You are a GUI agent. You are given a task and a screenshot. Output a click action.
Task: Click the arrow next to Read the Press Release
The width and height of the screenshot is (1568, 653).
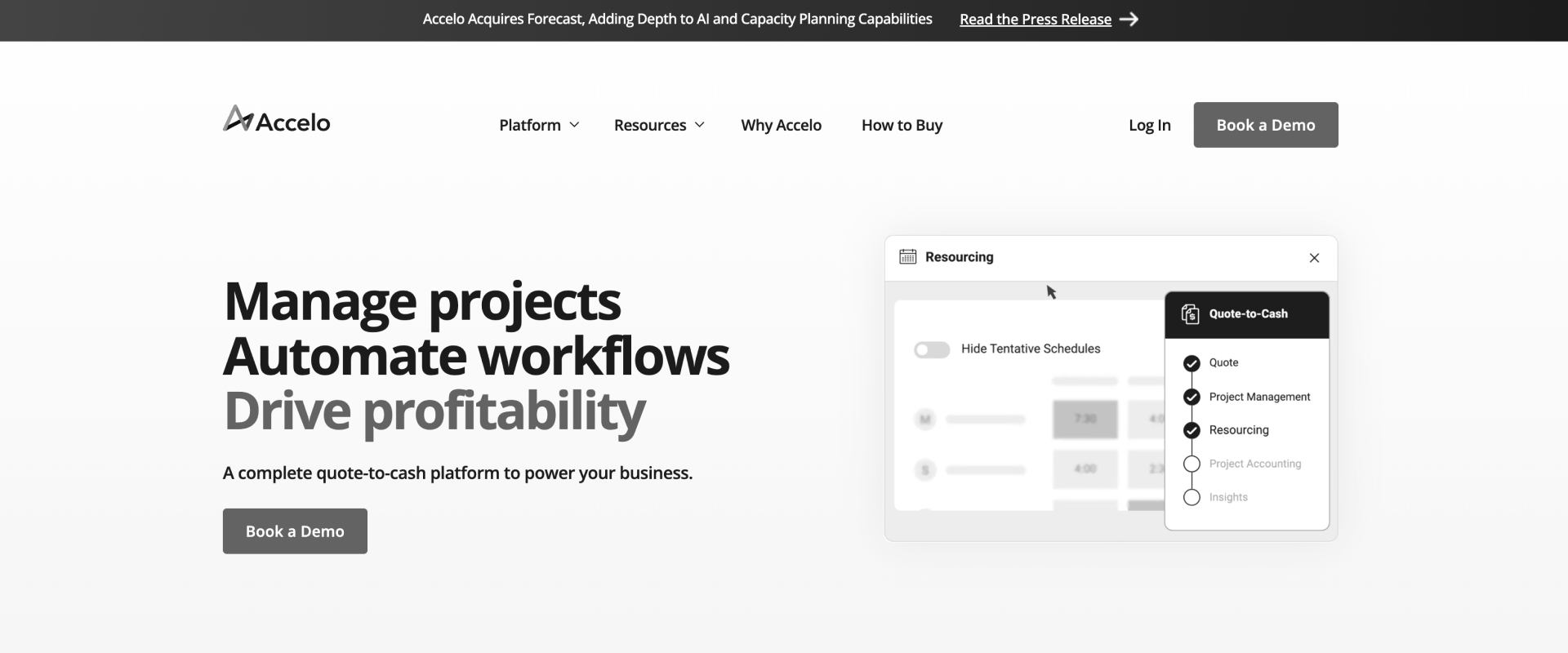click(1129, 20)
